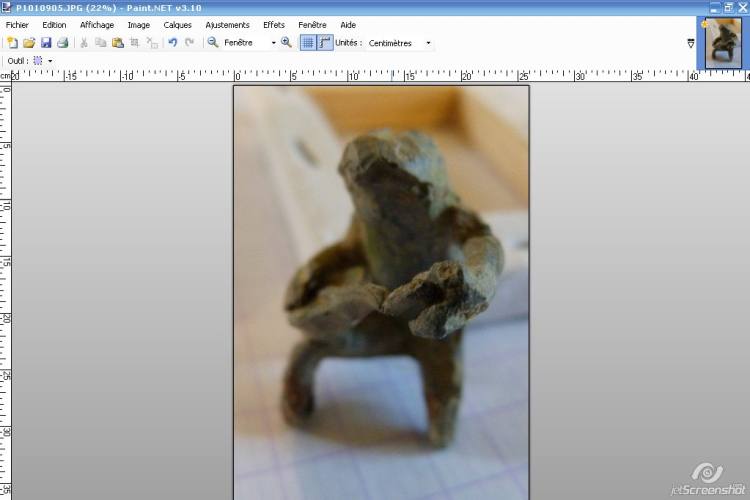Toggle the pixel grid display

[x=308, y=43]
